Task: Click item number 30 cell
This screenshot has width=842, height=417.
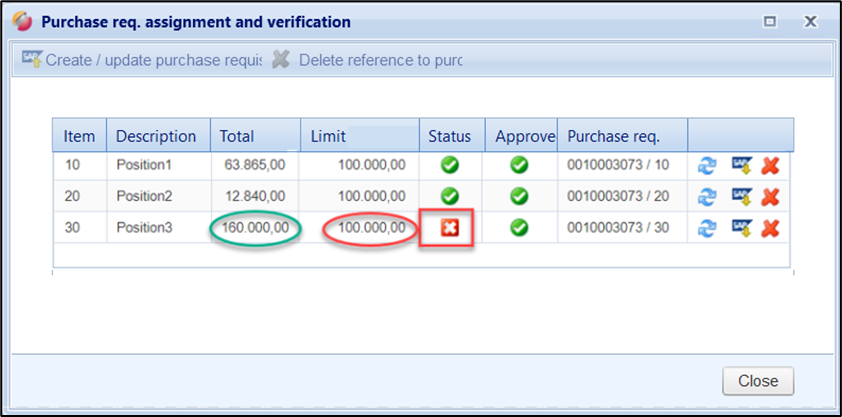Action: point(79,228)
